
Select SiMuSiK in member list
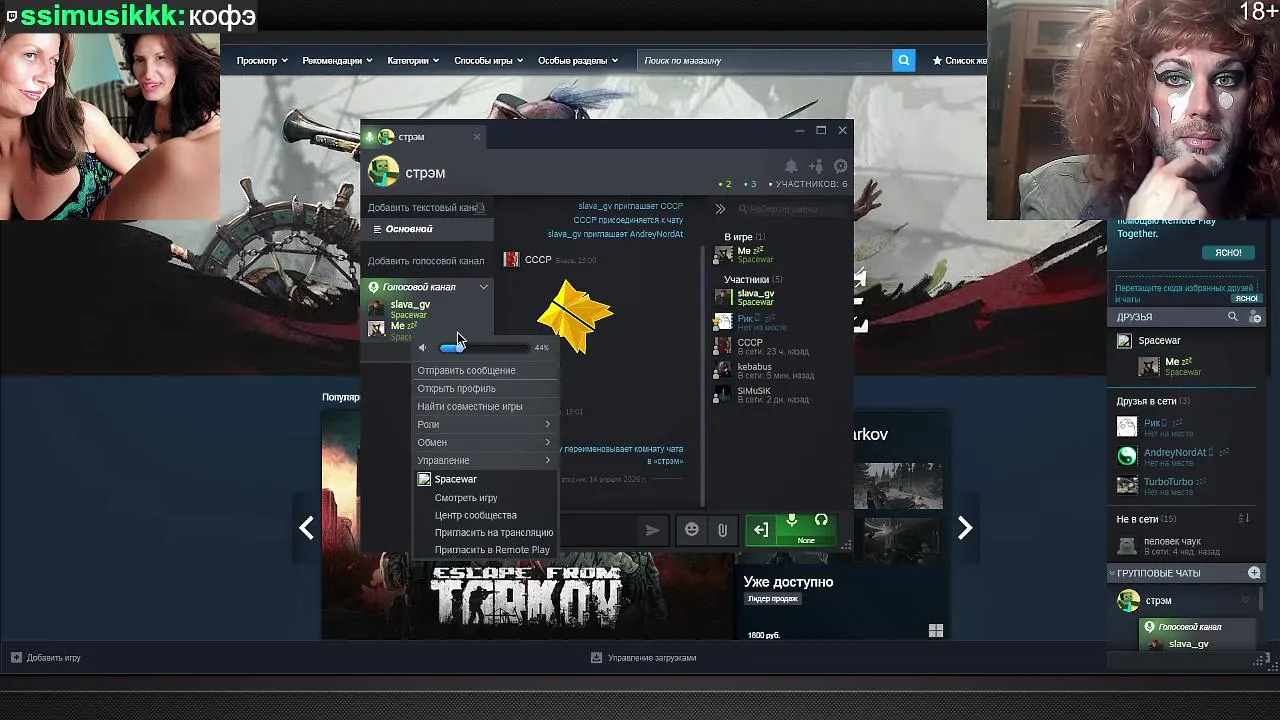(763, 395)
